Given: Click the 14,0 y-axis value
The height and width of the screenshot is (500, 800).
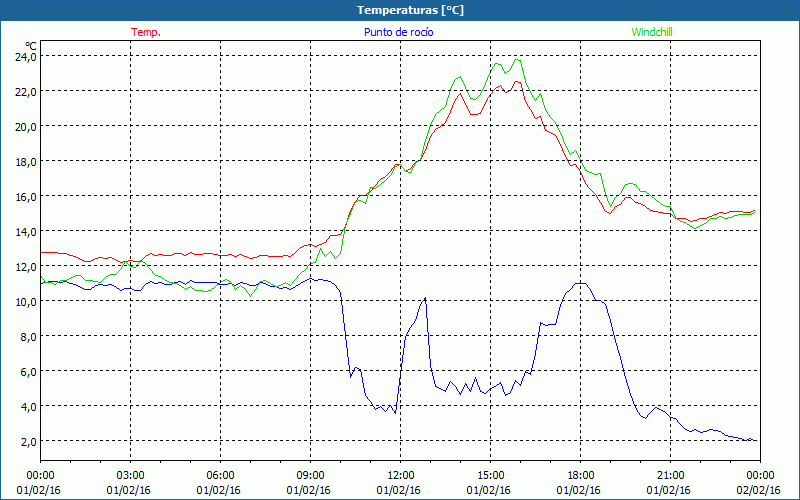Looking at the screenshot, I should tap(26, 232).
